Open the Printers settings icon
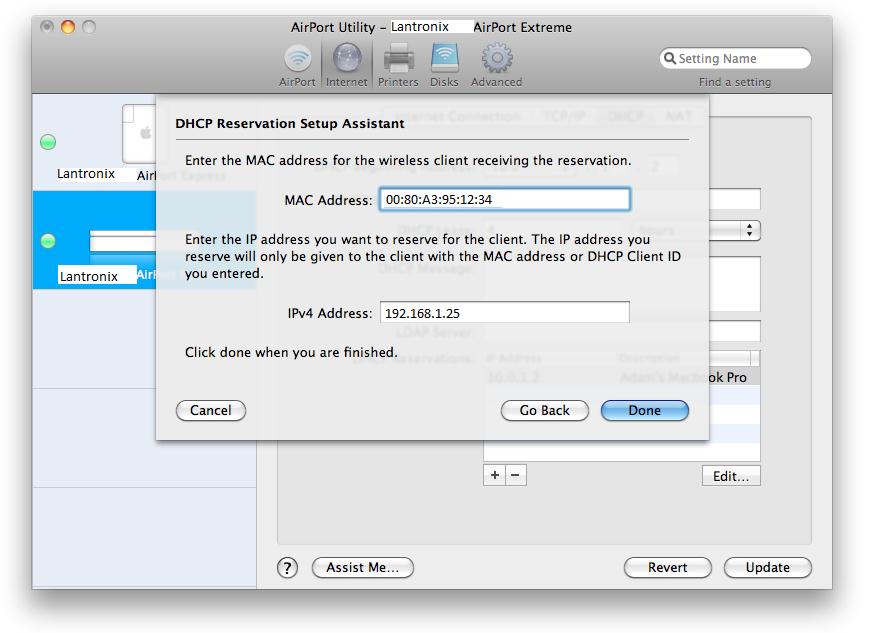Viewport: 879px width, 633px height. [398, 65]
